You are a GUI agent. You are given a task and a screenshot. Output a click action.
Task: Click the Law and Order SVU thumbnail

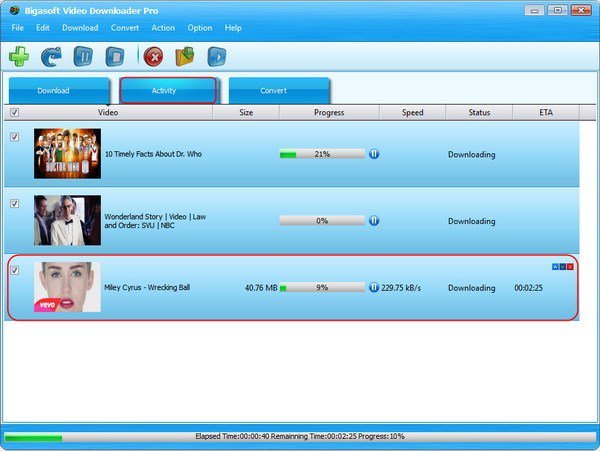tap(67, 220)
